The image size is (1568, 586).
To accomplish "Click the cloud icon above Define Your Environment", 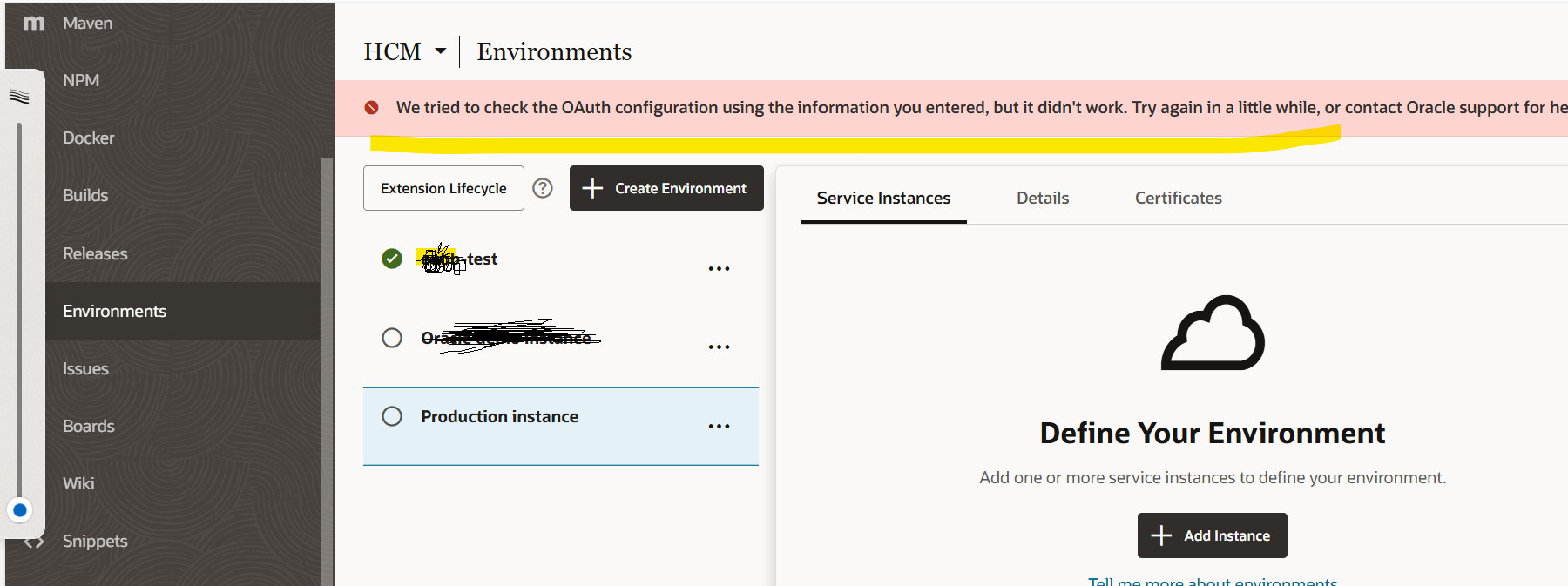I will [1213, 333].
